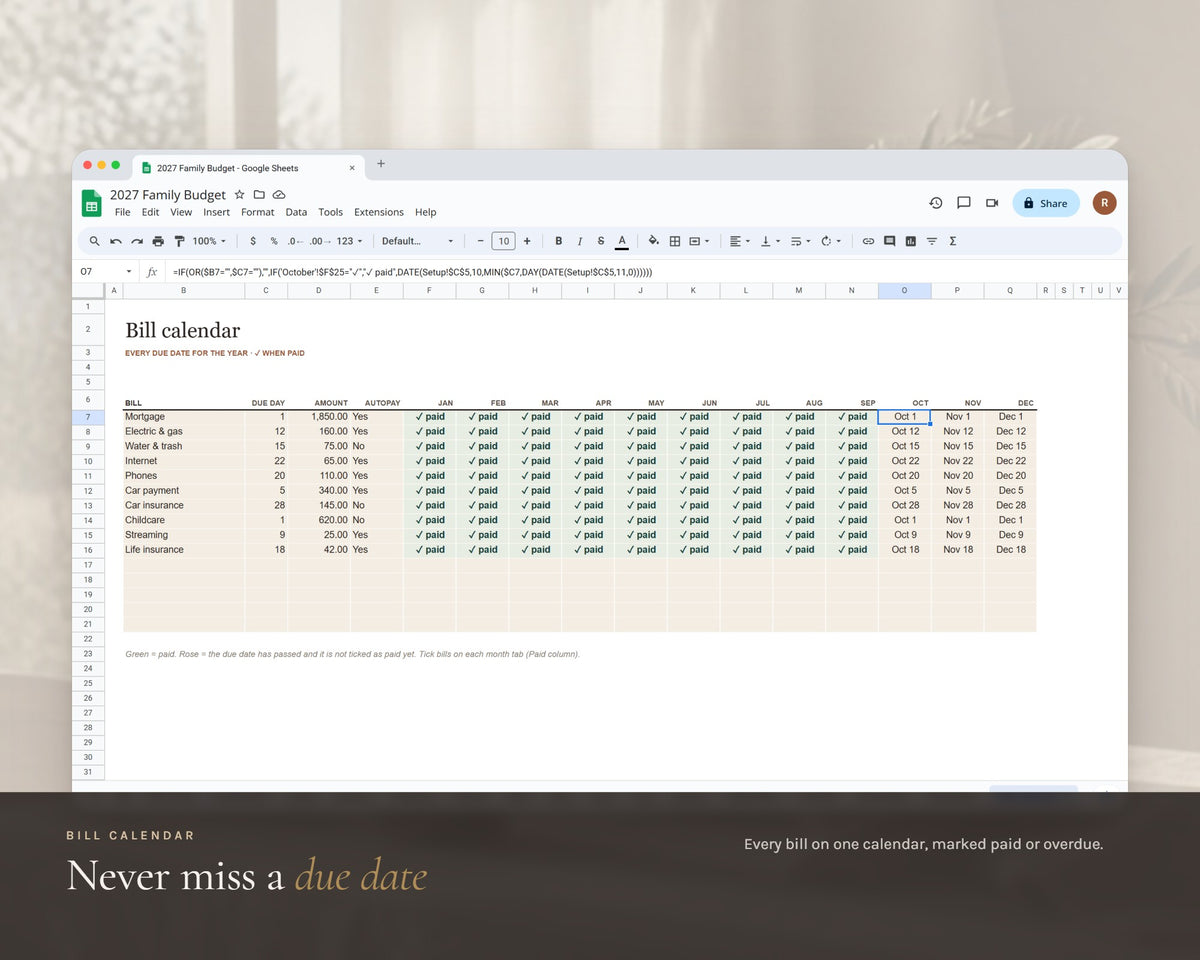
Task: Open the fill color picker
Action: pyautogui.click(x=654, y=241)
